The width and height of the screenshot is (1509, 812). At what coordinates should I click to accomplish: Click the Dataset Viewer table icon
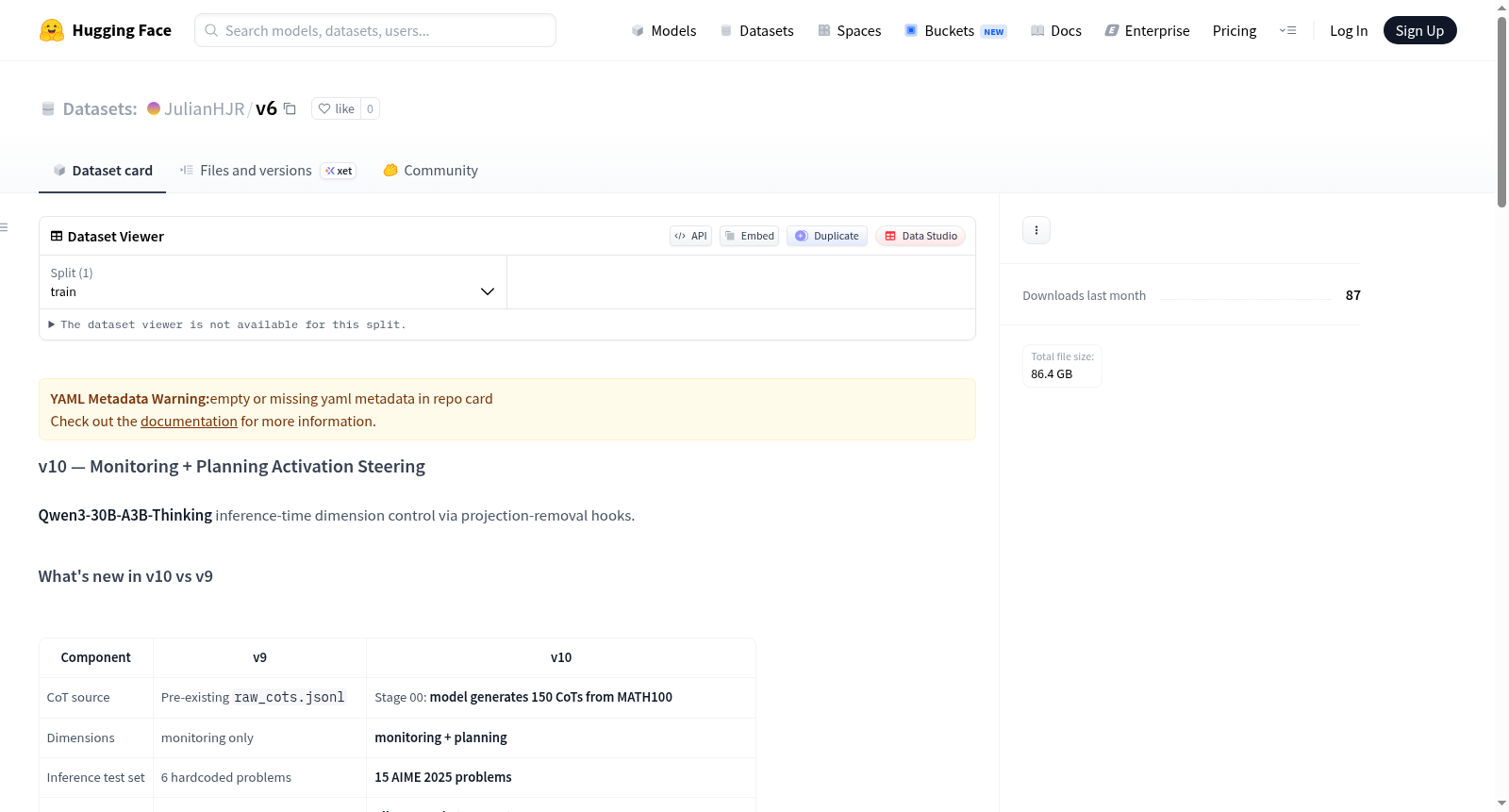(57, 236)
